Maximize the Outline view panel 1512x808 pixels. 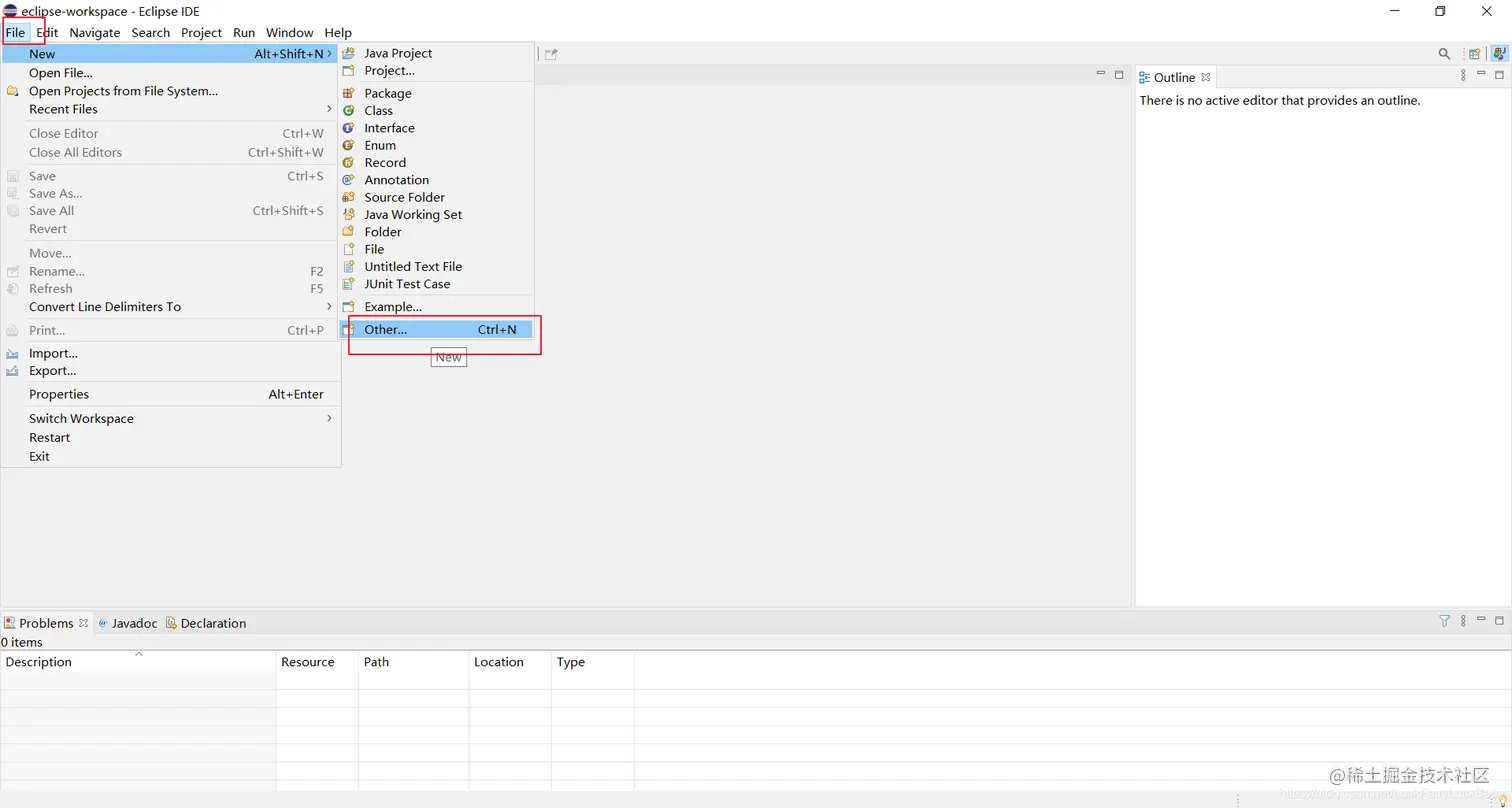1499,75
